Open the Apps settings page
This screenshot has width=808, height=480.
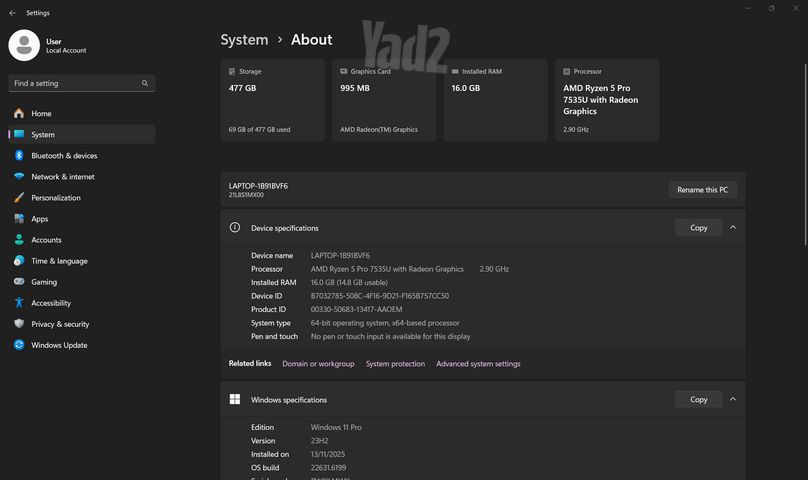click(x=82, y=219)
